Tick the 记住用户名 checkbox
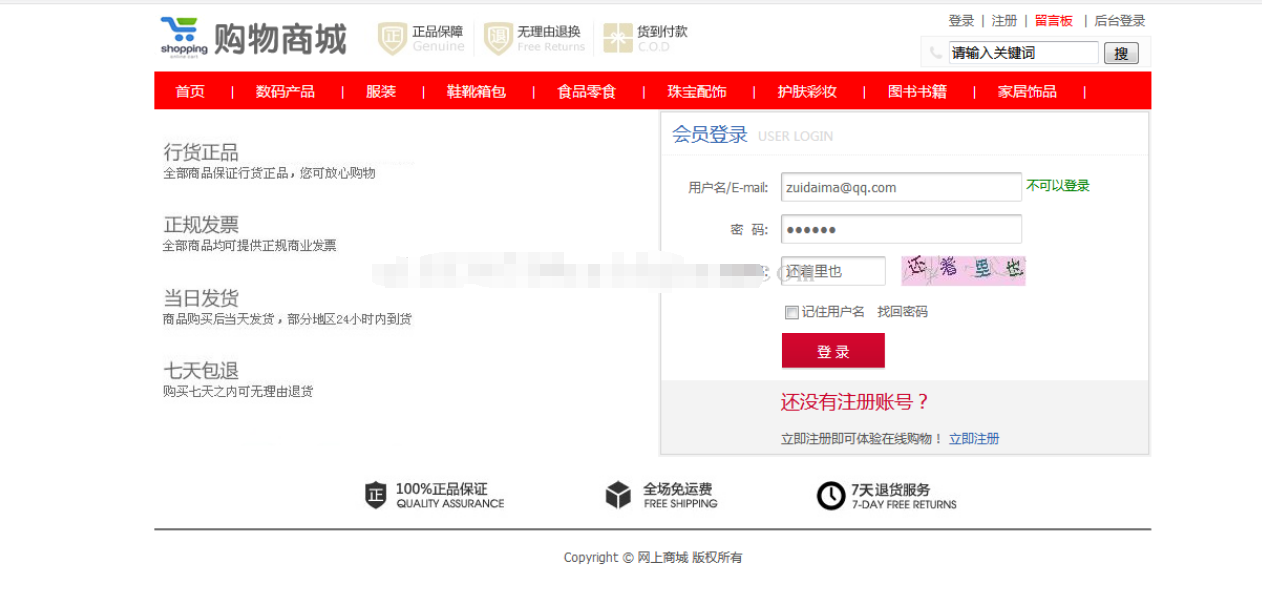This screenshot has width=1262, height=591. pos(792,312)
